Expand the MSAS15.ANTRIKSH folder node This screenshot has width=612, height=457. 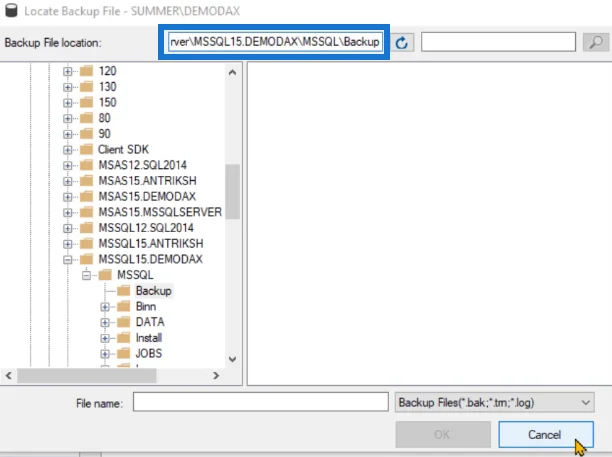(x=68, y=181)
